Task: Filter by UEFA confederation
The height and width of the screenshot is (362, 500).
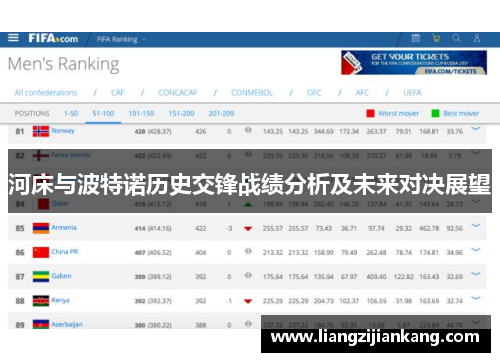Action: pos(412,93)
